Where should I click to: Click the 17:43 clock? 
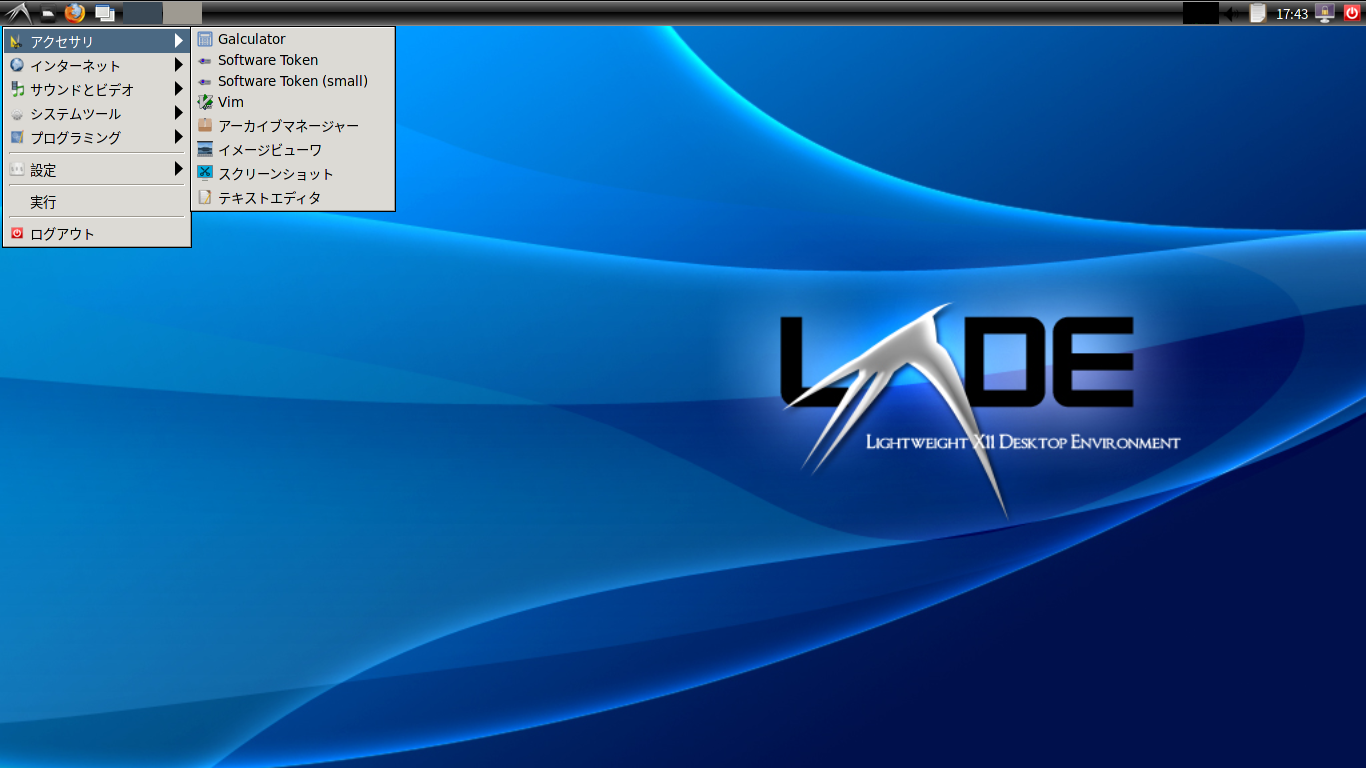tap(1292, 14)
